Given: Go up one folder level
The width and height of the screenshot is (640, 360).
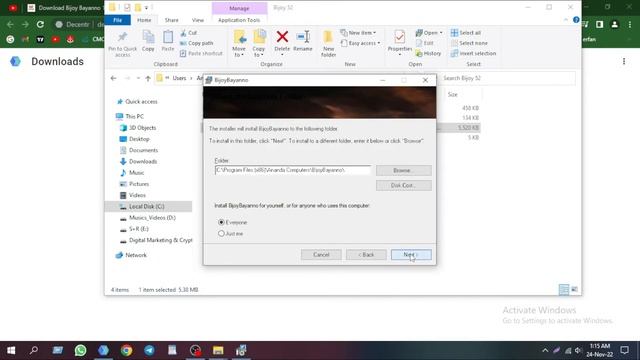Looking at the screenshot, I should click(x=148, y=78).
